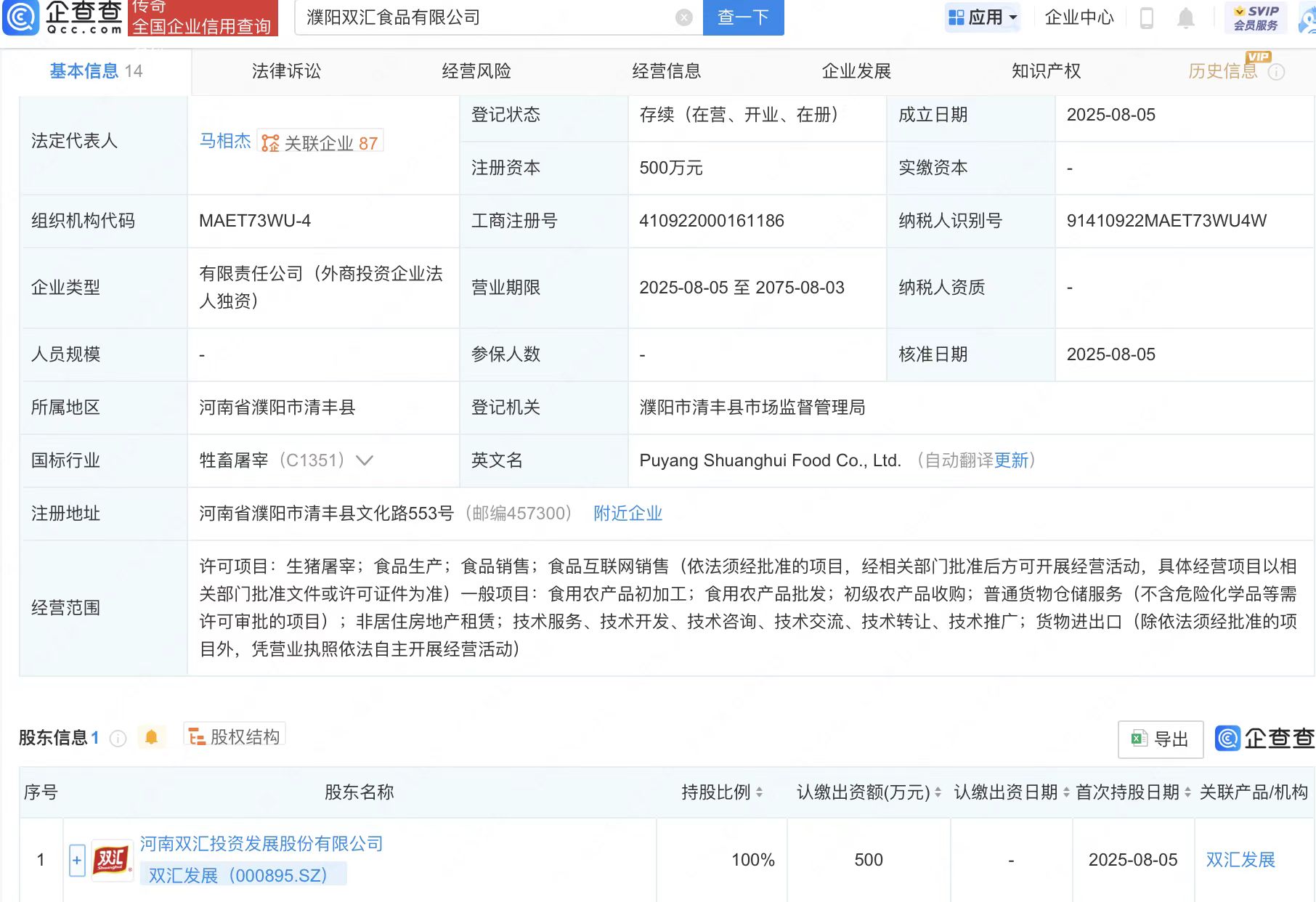Expand shareholder row with plus button
The width and height of the screenshot is (1316, 902).
click(x=77, y=861)
